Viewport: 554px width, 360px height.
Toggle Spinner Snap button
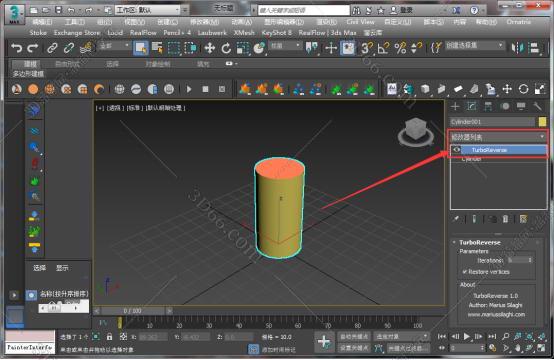[x=416, y=48]
